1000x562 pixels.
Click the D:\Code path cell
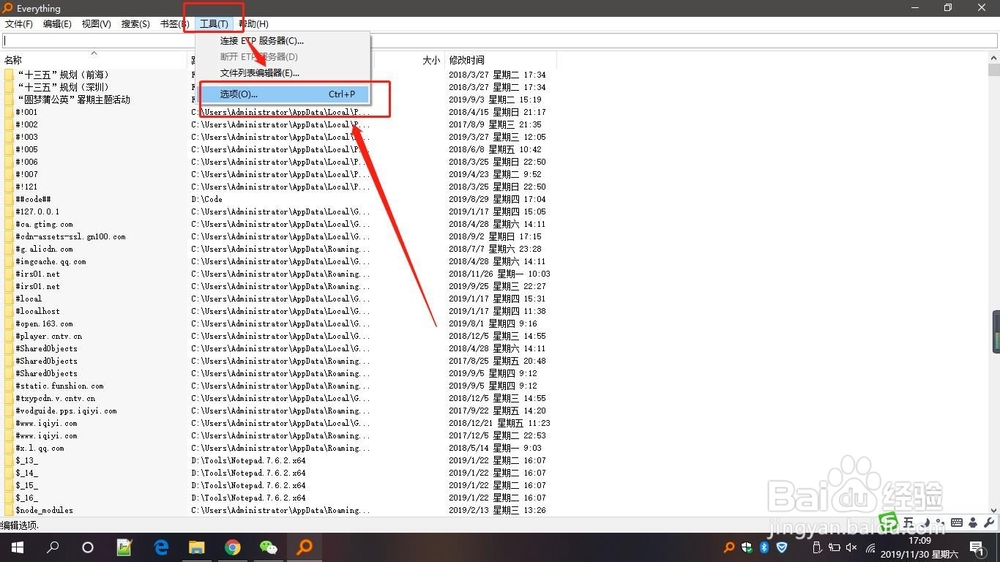[x=207, y=199]
